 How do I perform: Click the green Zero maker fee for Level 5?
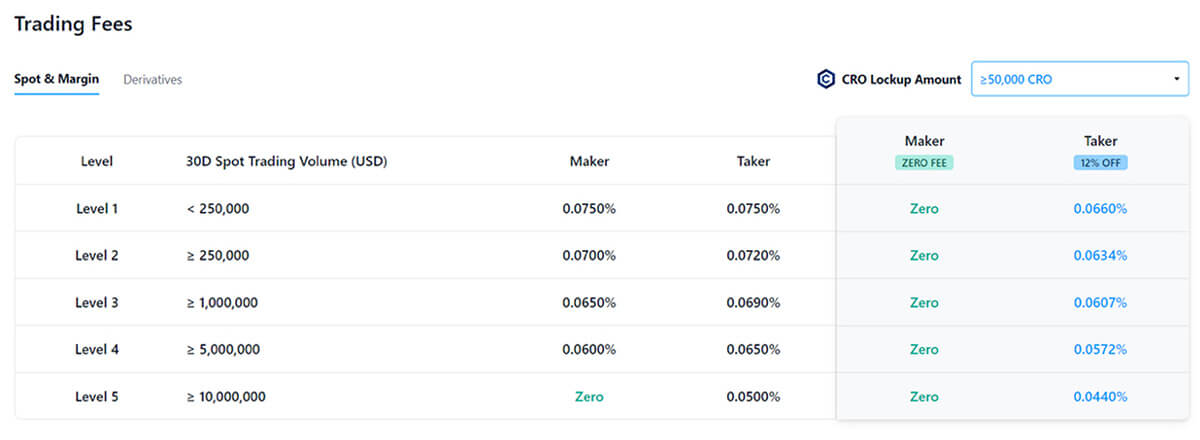589,397
